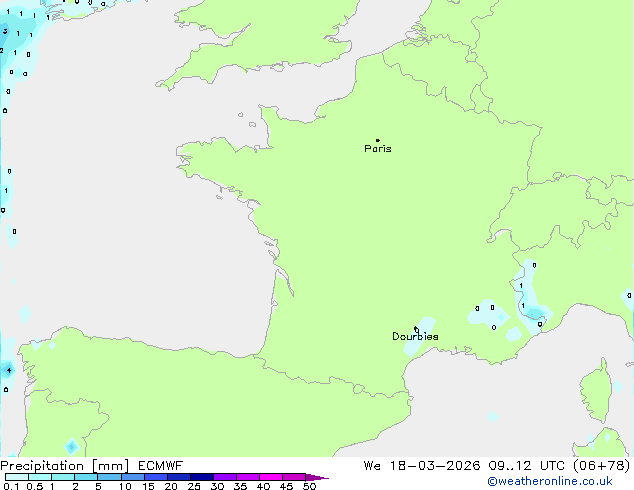Click the '(06+78)' forecast run text
This screenshot has height=490, width=634.
602,466
